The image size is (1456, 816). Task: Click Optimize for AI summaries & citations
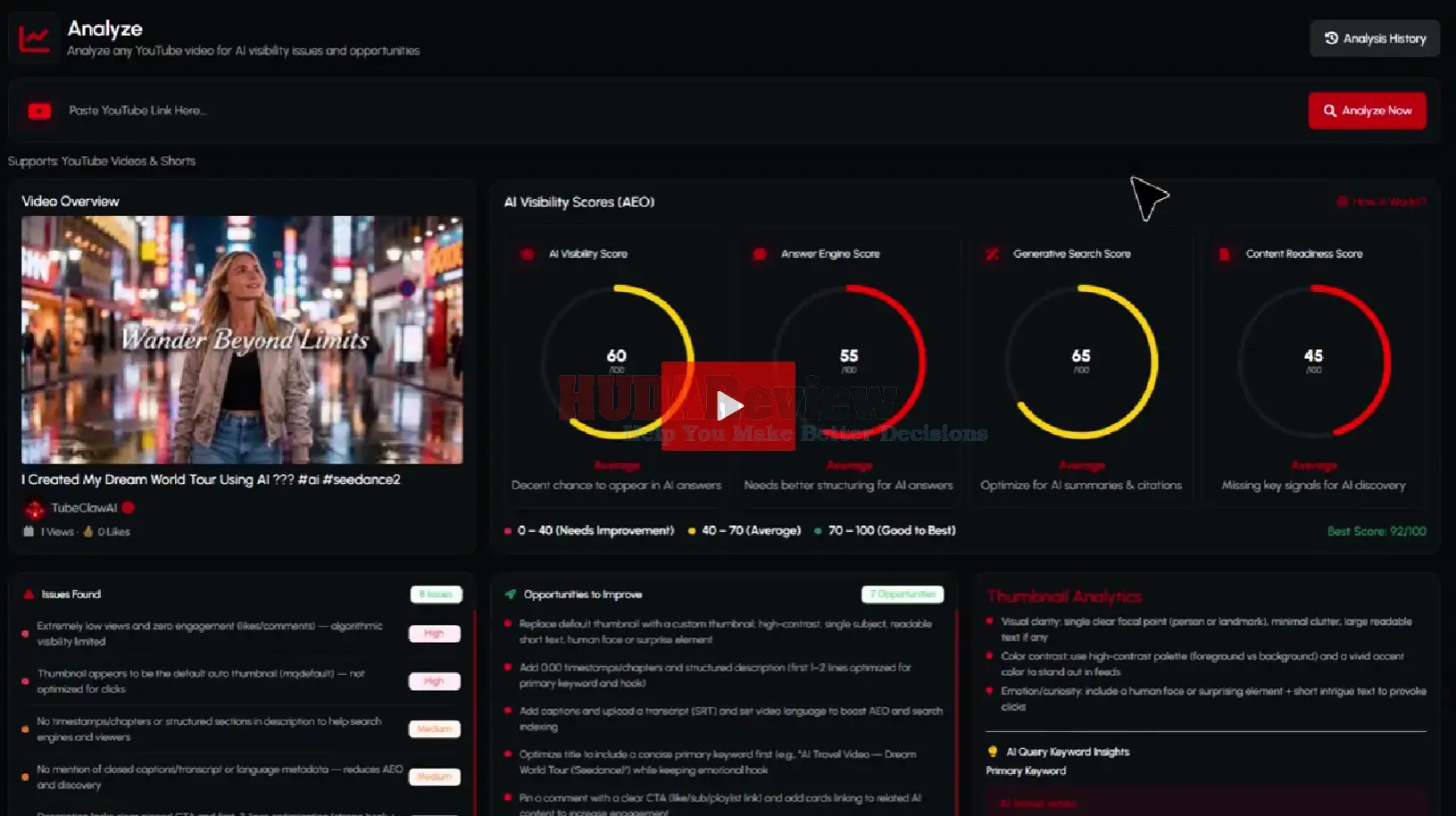pyautogui.click(x=1081, y=485)
